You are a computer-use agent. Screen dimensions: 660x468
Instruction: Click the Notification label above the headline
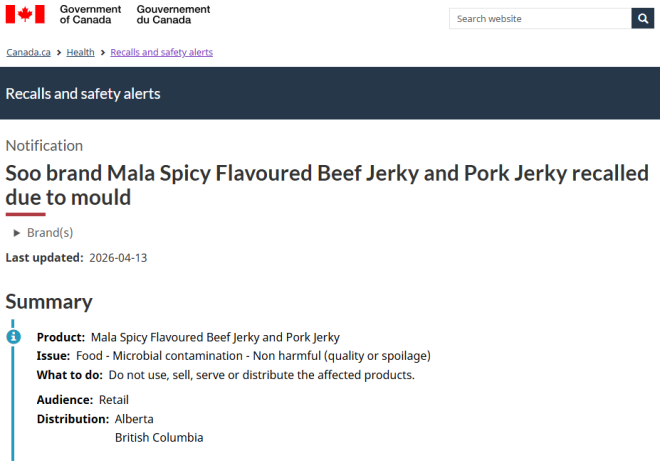coord(44,146)
